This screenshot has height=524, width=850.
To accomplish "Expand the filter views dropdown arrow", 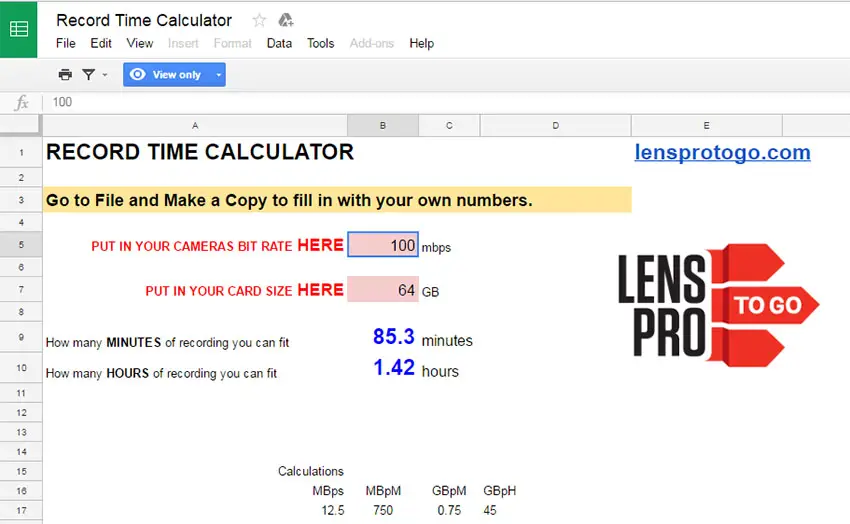I will click(x=105, y=75).
